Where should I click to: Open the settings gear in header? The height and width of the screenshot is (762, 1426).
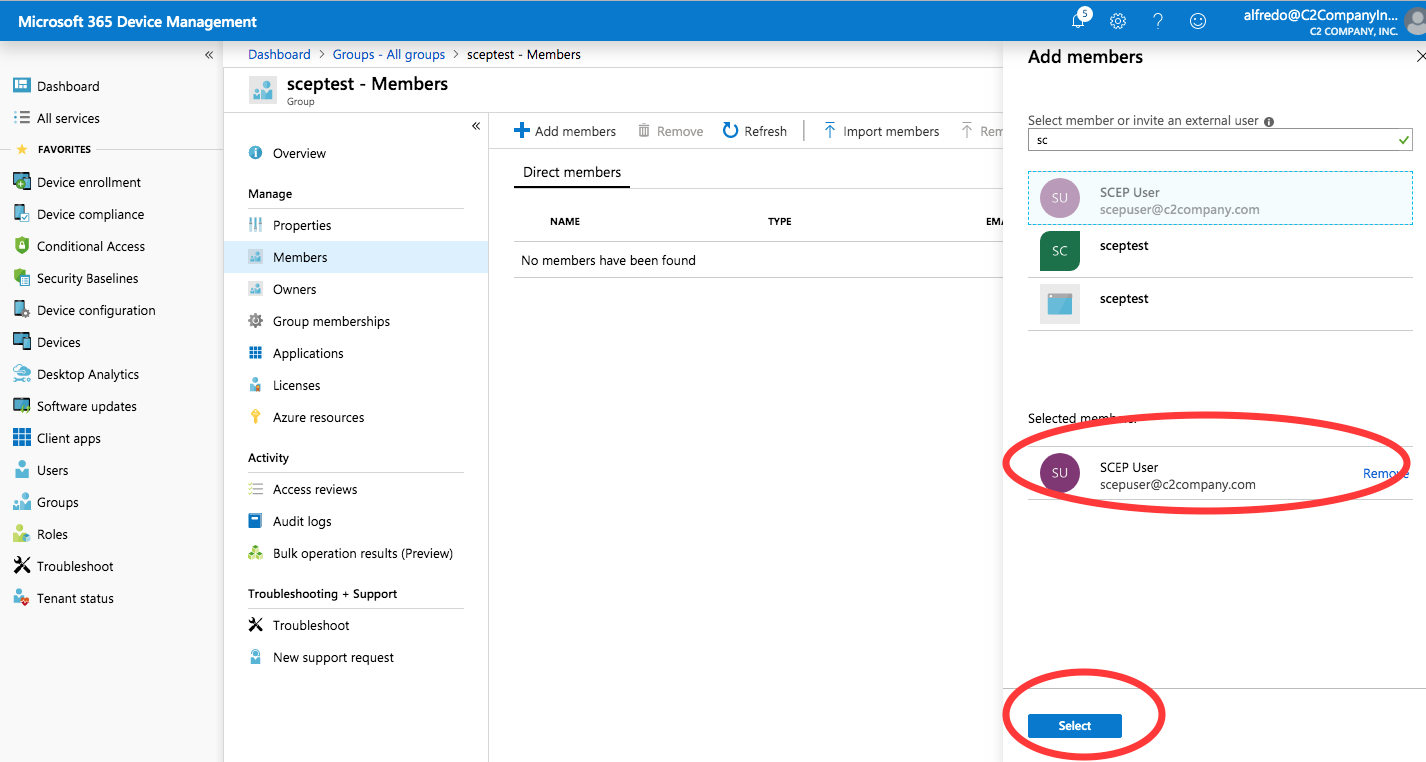pyautogui.click(x=1118, y=21)
